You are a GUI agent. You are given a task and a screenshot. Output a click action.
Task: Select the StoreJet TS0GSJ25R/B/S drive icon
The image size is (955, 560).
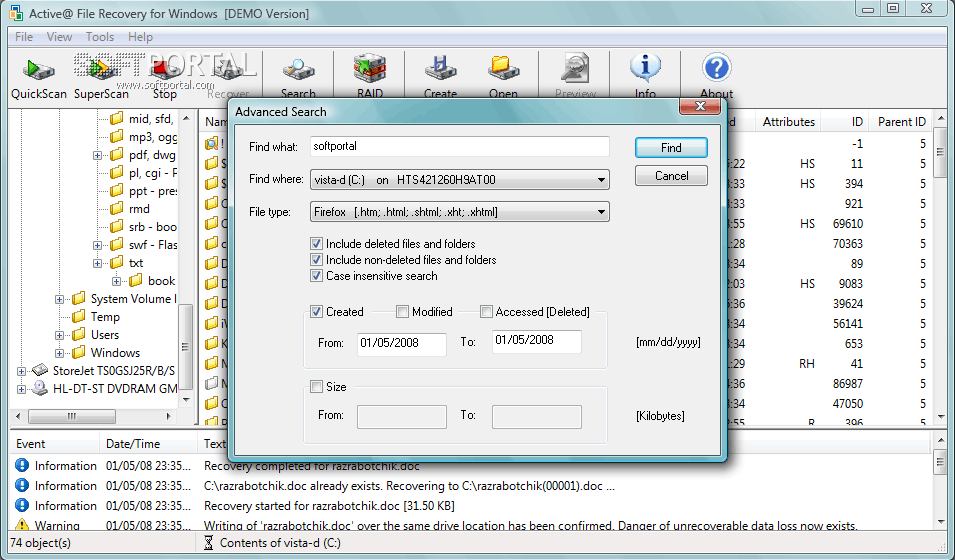[x=40, y=370]
